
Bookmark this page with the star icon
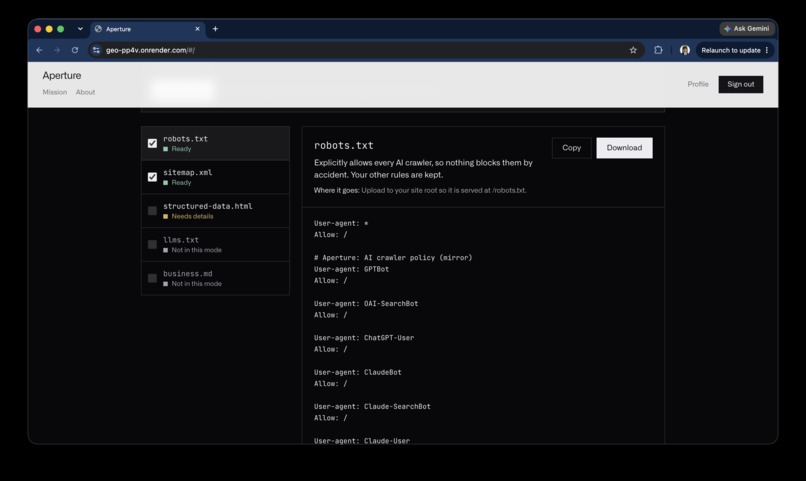[x=633, y=50]
